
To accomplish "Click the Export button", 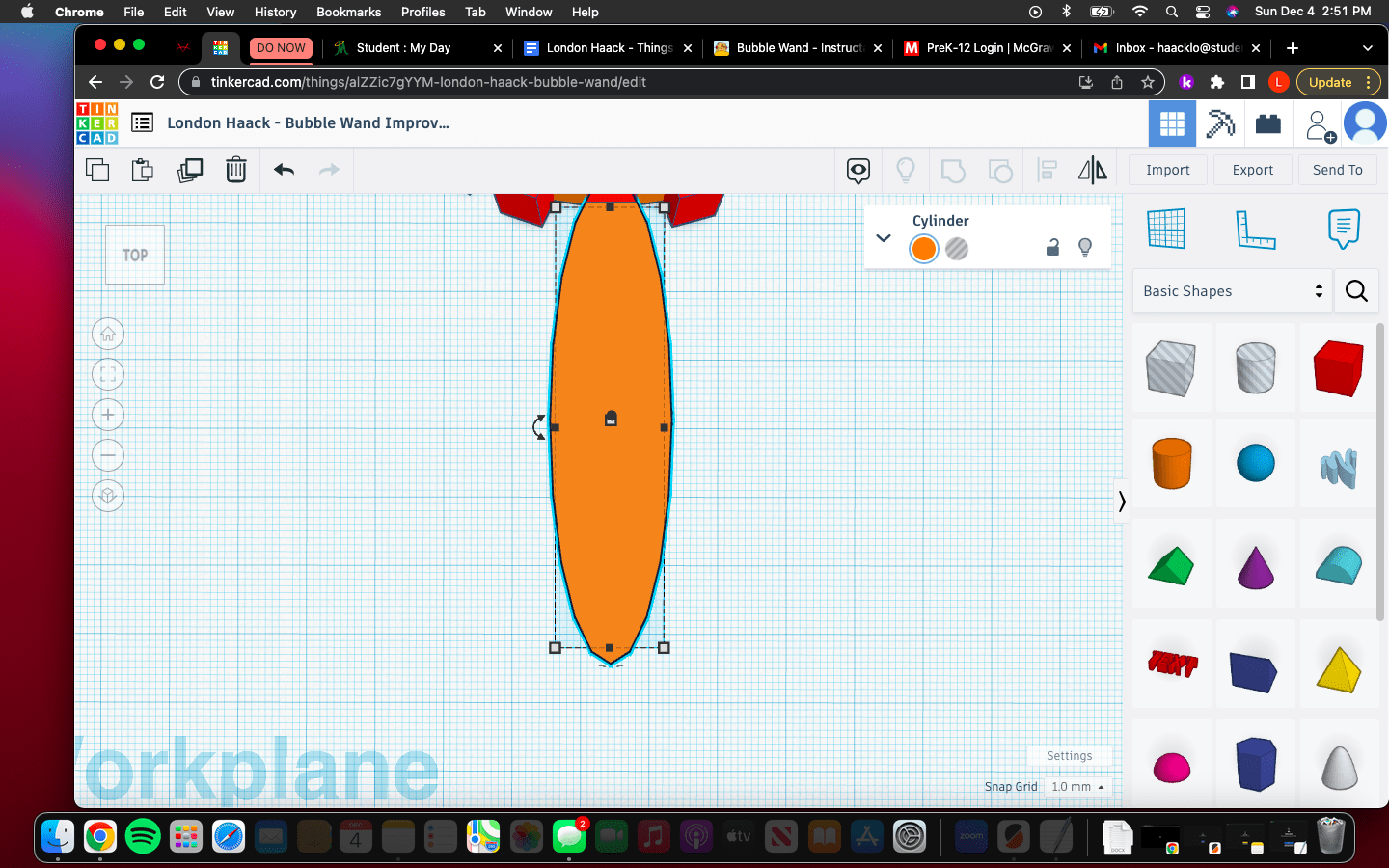I will [x=1253, y=171].
